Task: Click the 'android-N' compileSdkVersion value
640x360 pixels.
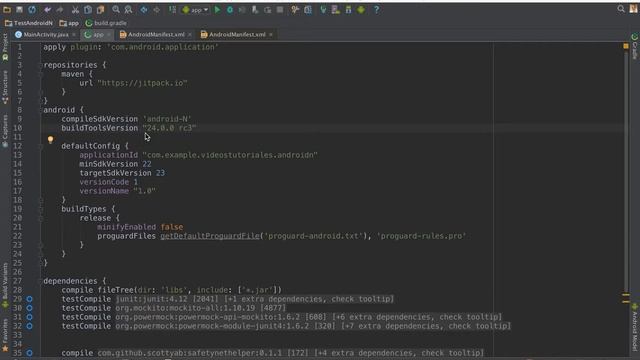Action: point(167,119)
